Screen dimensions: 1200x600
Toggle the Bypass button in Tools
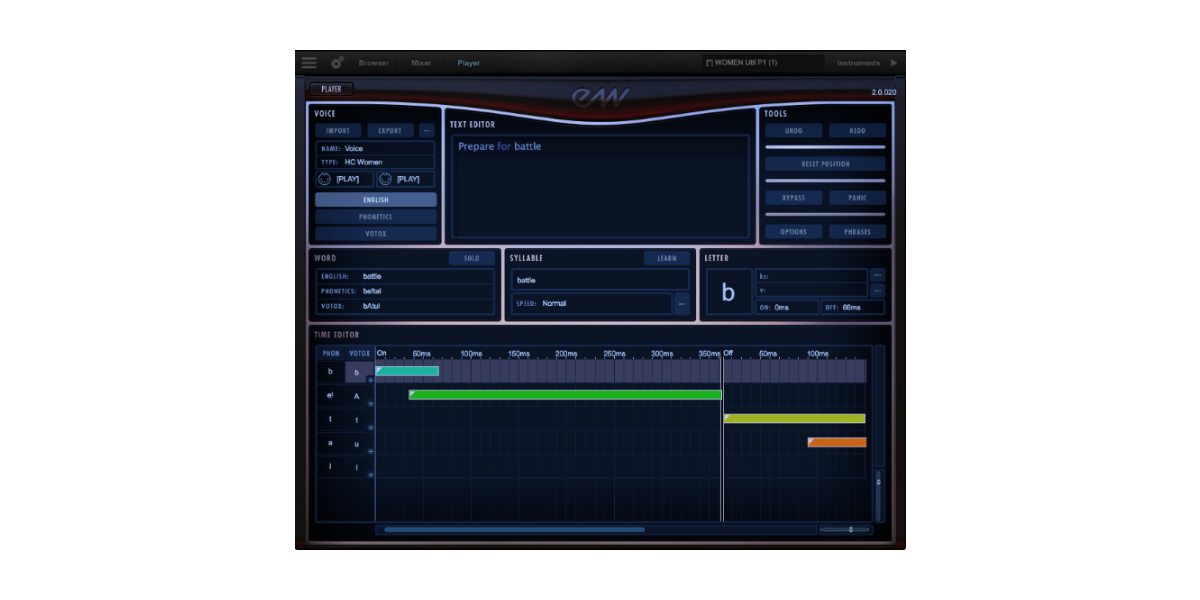(x=794, y=198)
